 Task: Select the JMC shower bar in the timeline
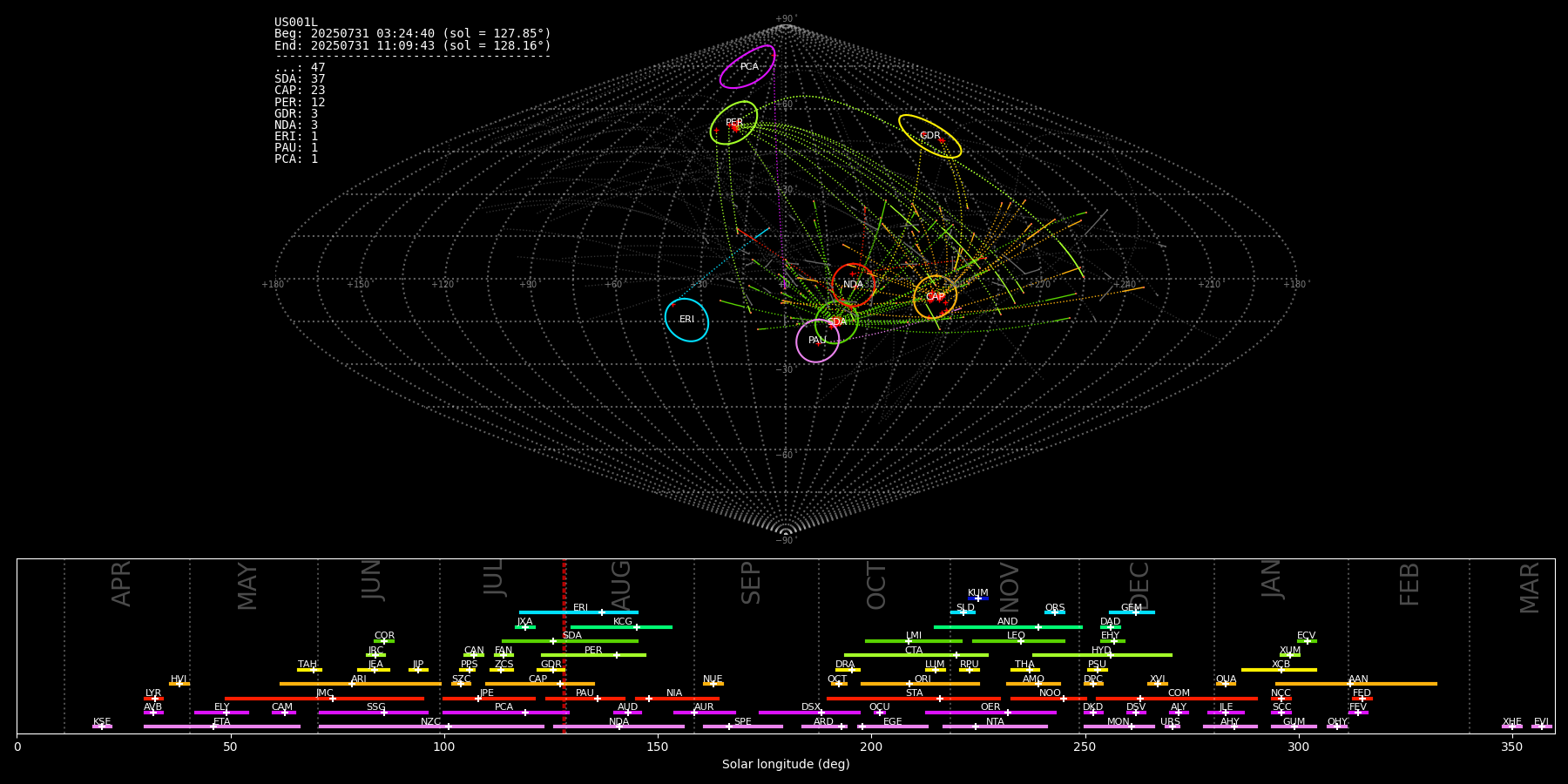coord(324,699)
